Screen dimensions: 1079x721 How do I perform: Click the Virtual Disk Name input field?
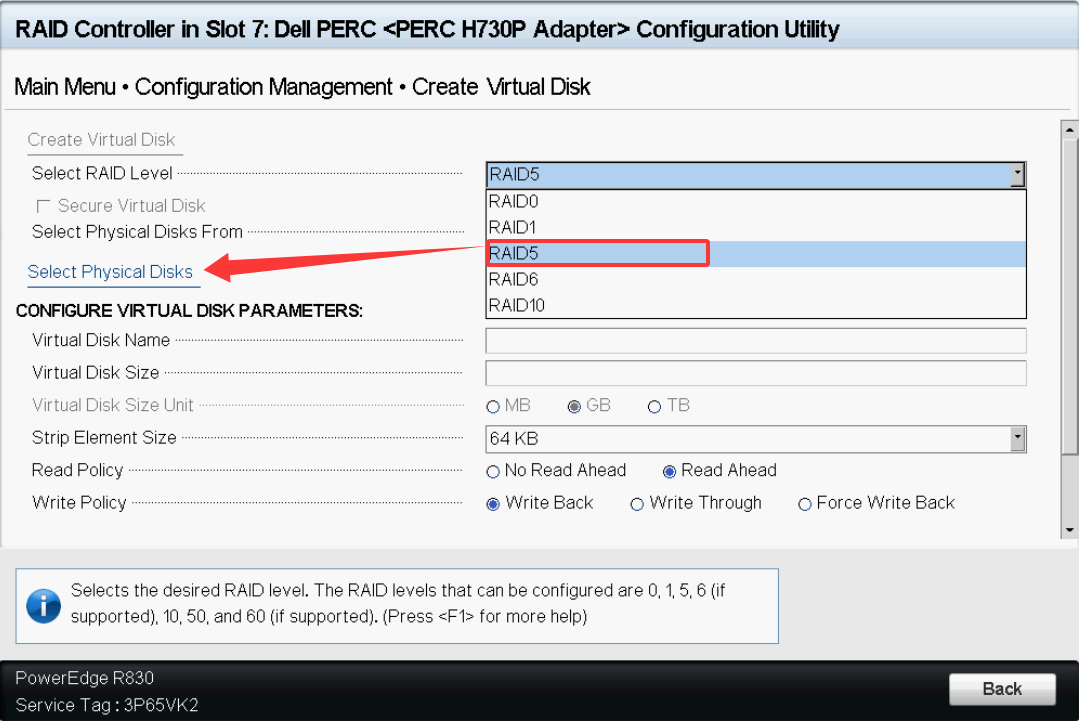point(755,341)
